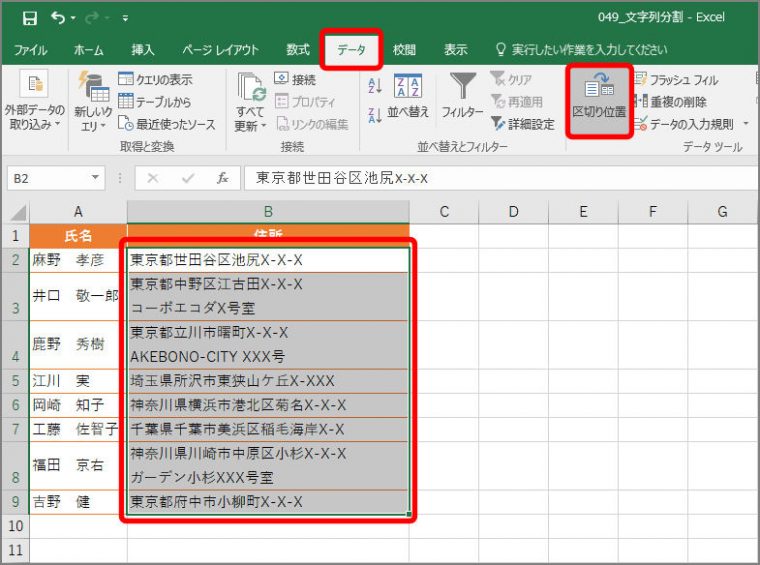
Task: Click 重複の削除 button
Action: coord(671,102)
